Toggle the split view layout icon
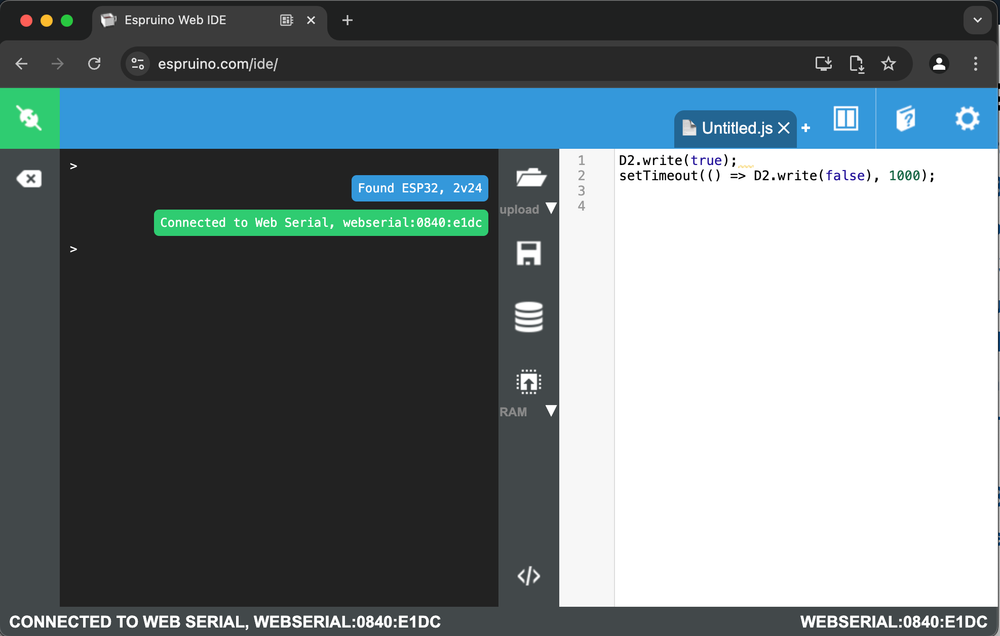Screen dimensions: 1000x636 coord(846,119)
